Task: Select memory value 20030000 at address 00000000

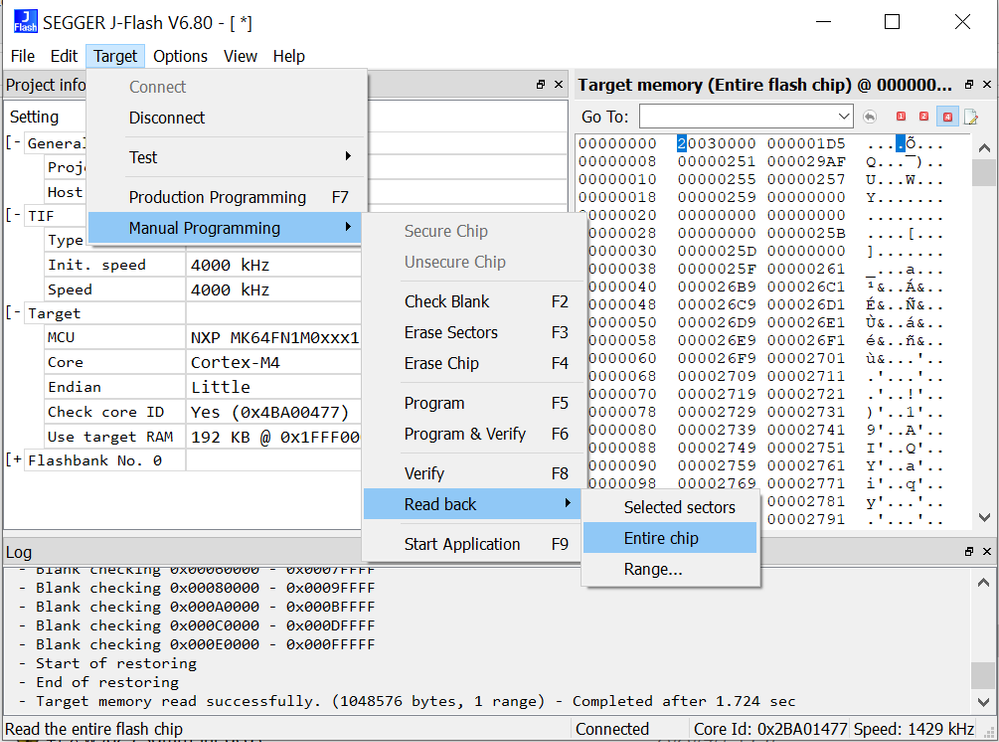Action: 716,143
